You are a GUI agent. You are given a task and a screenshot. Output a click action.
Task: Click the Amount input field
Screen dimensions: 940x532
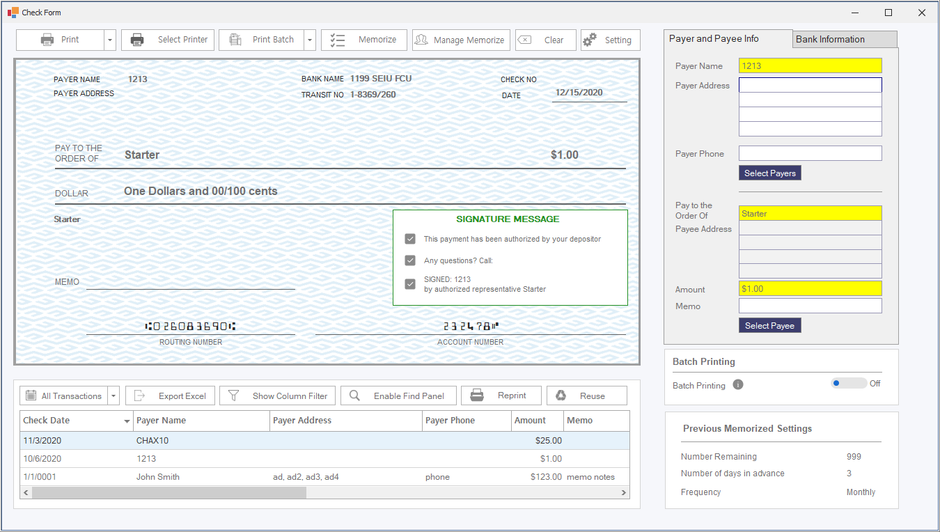(x=811, y=288)
